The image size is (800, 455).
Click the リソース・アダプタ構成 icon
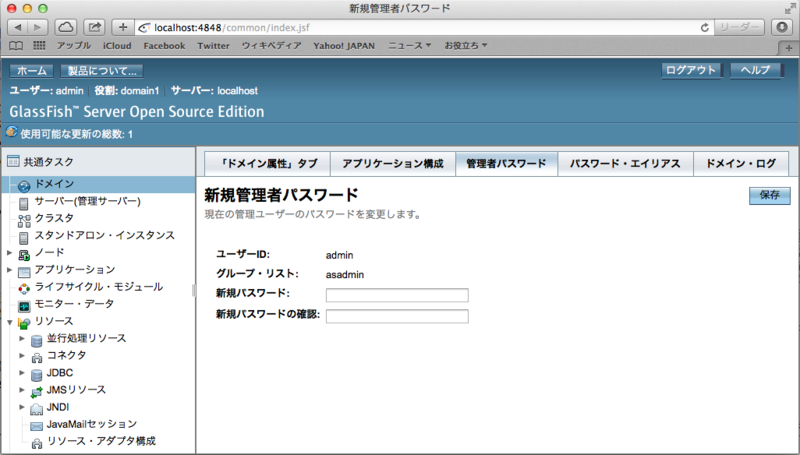click(37, 443)
